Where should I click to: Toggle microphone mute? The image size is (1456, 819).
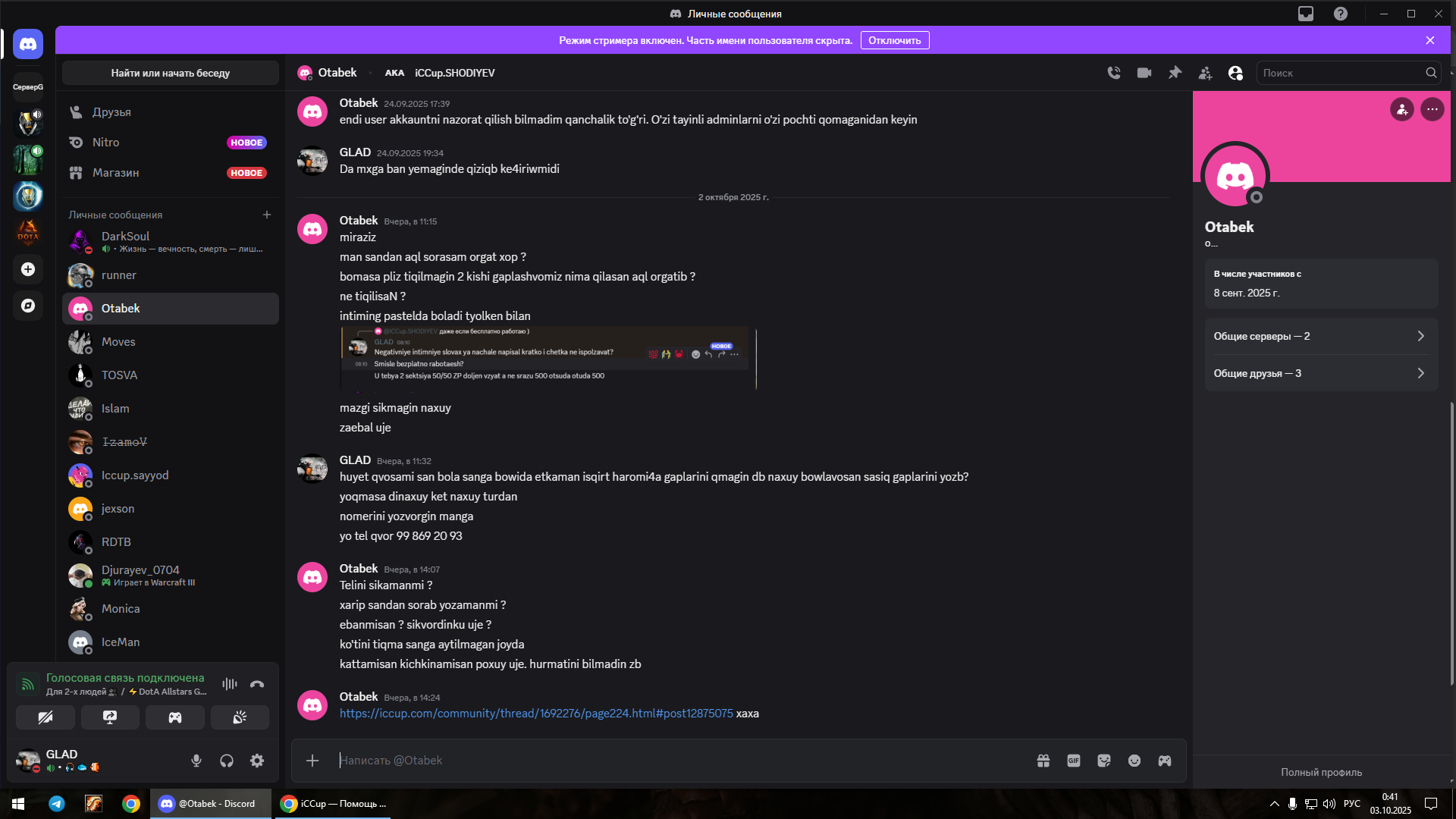(x=196, y=761)
